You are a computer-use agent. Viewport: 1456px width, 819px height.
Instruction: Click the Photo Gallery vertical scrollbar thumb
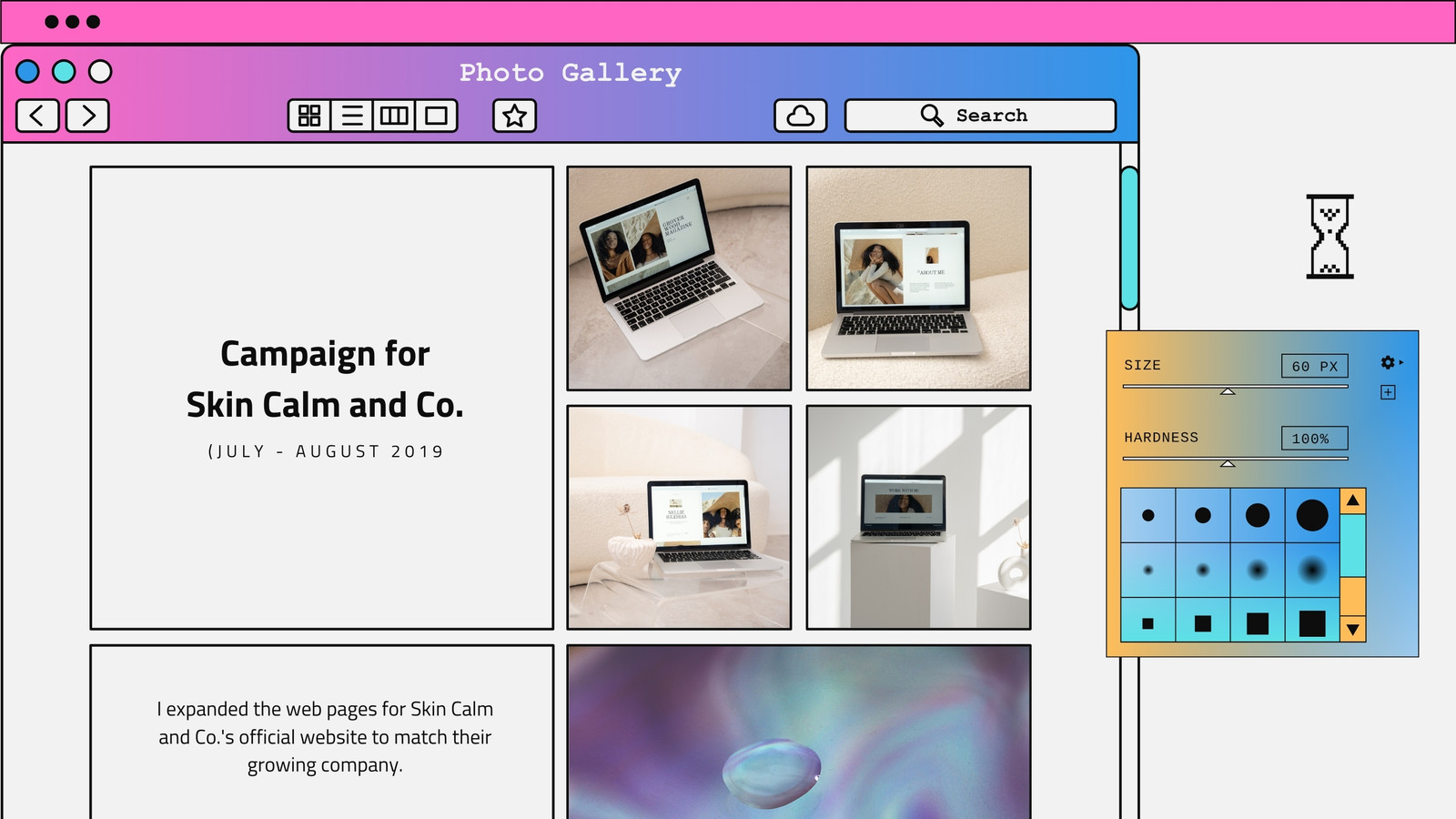coord(1129,238)
